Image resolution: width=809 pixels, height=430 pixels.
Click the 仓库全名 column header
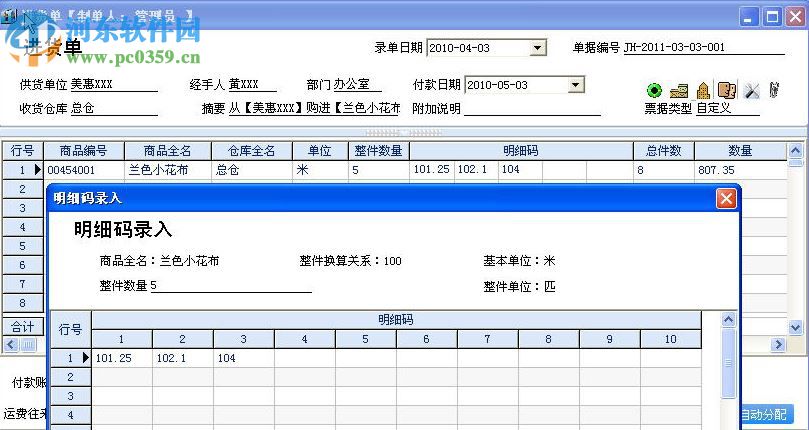pyautogui.click(x=252, y=151)
